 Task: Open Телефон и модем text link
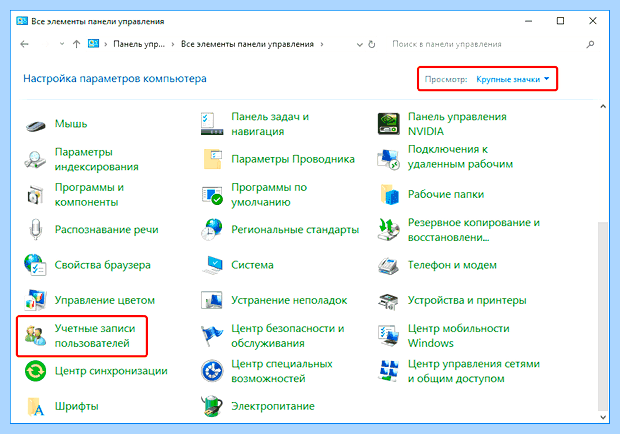pyautogui.click(x=452, y=265)
